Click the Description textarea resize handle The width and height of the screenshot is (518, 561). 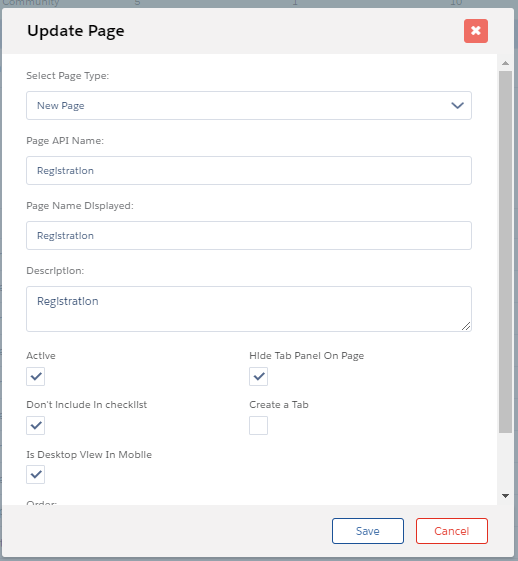click(x=466, y=326)
